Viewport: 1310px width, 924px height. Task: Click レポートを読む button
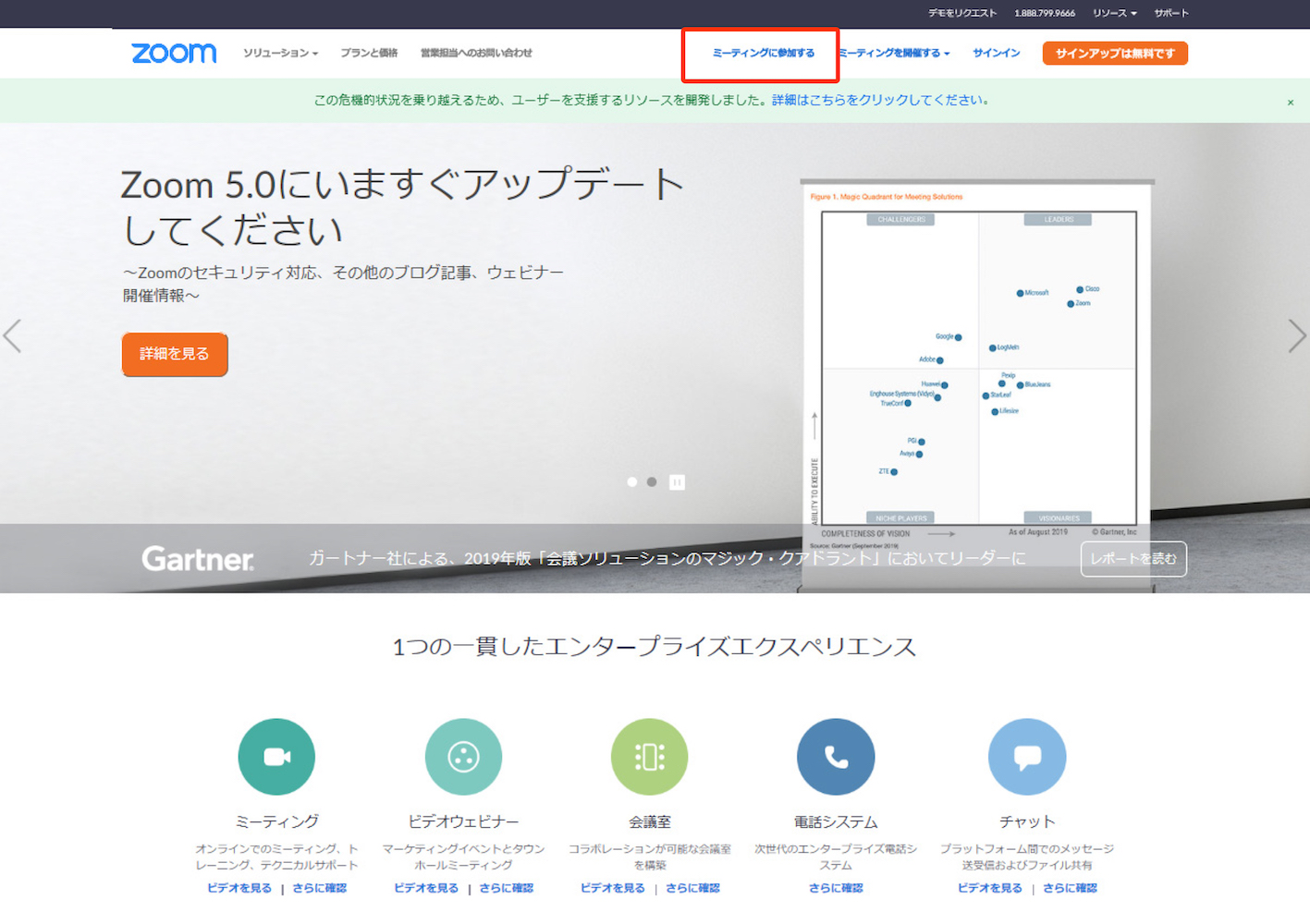pyautogui.click(x=1133, y=559)
